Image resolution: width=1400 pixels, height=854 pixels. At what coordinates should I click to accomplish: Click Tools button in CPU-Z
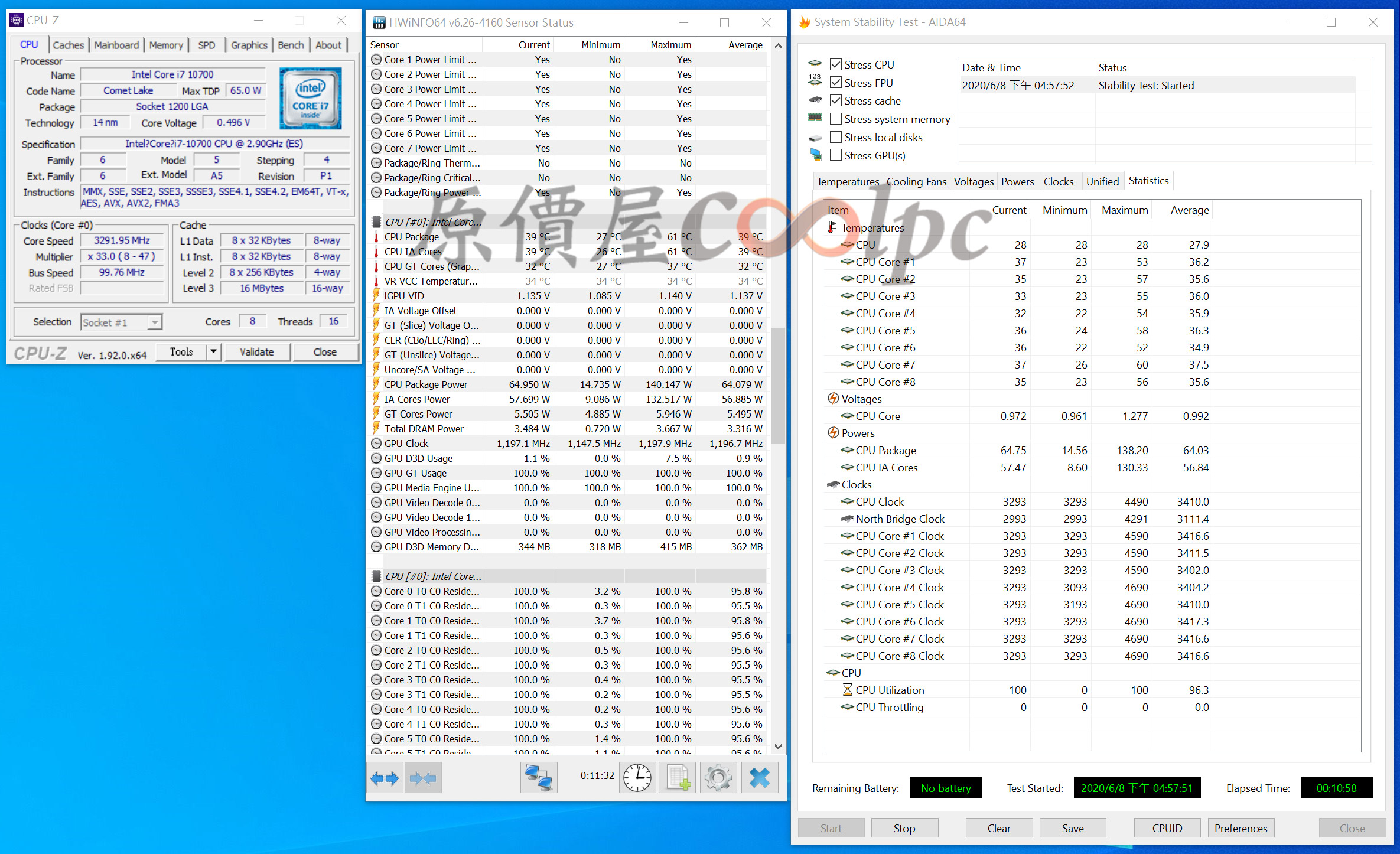[x=181, y=352]
